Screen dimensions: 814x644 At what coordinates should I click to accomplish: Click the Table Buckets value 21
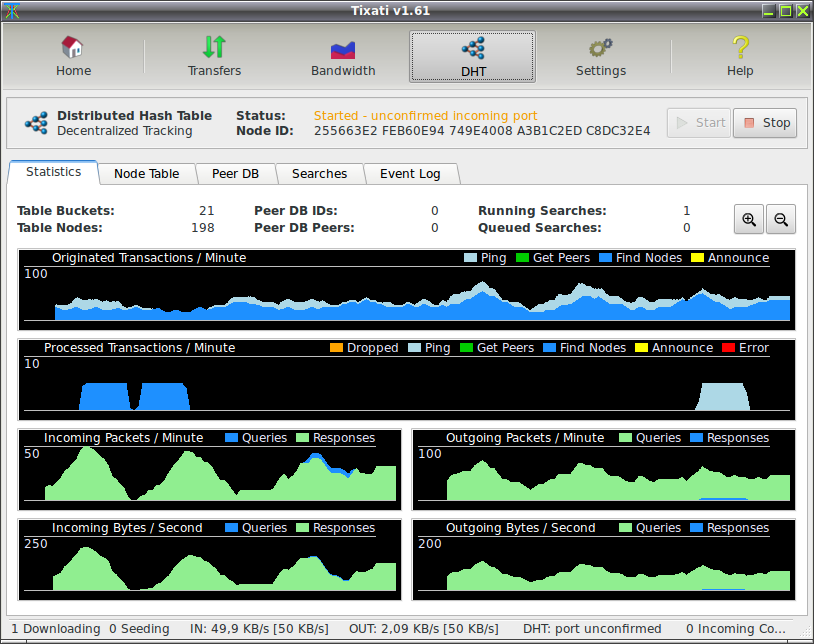[x=207, y=211]
